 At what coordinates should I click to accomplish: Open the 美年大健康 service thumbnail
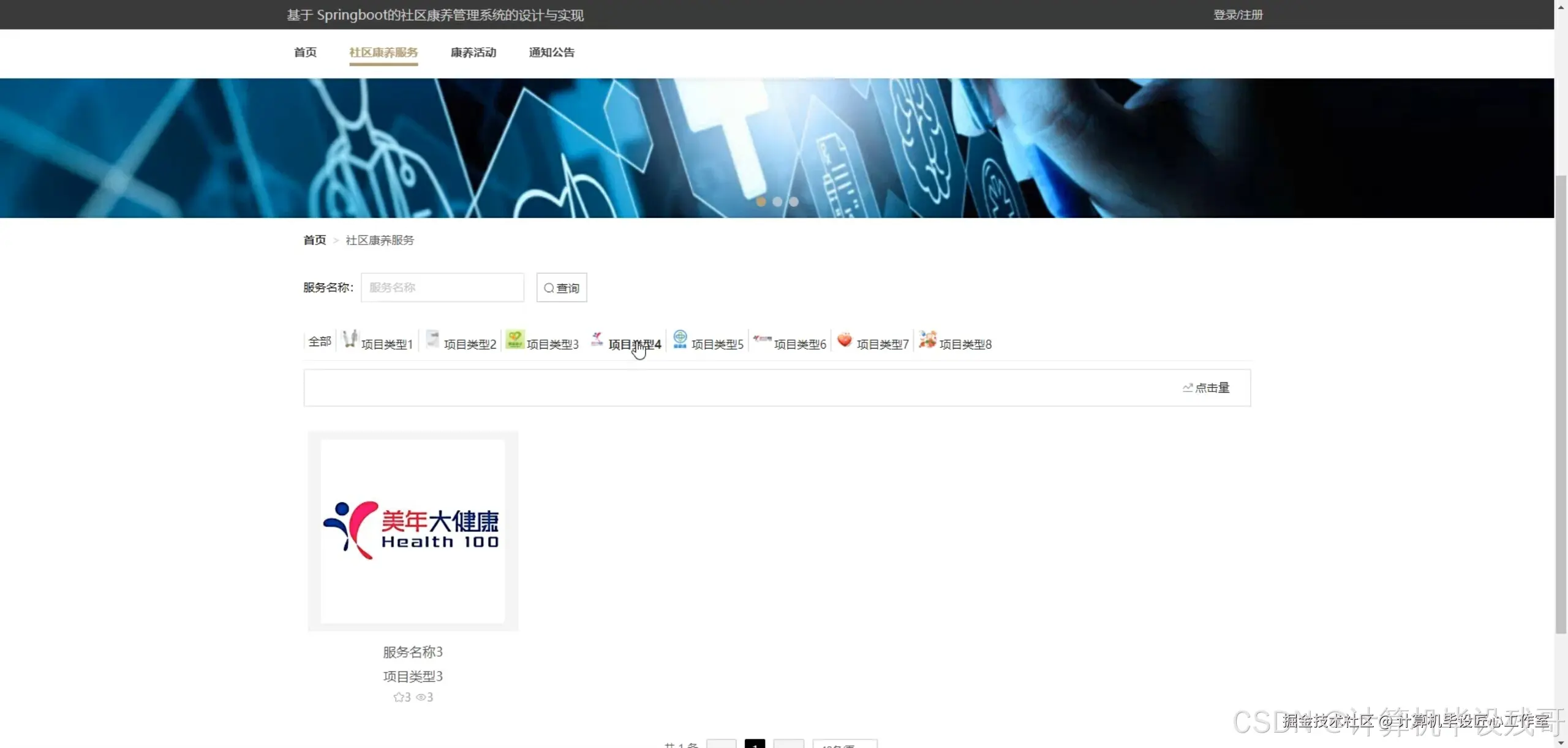pyautogui.click(x=413, y=531)
